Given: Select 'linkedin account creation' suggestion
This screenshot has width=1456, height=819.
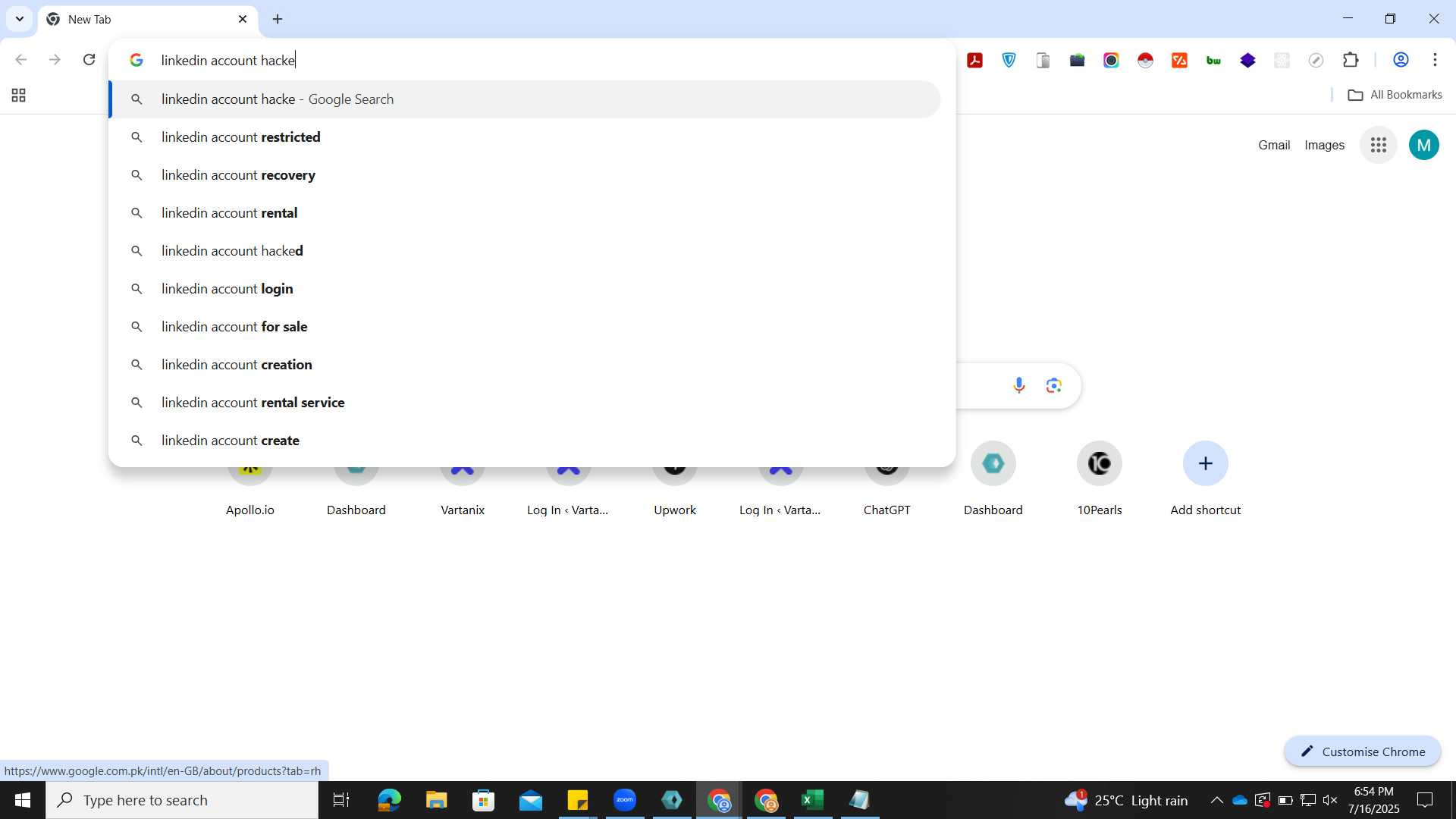Looking at the screenshot, I should 525,365.
